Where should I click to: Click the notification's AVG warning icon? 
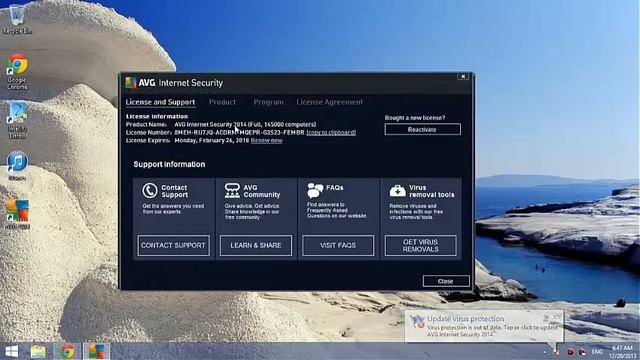point(417,322)
